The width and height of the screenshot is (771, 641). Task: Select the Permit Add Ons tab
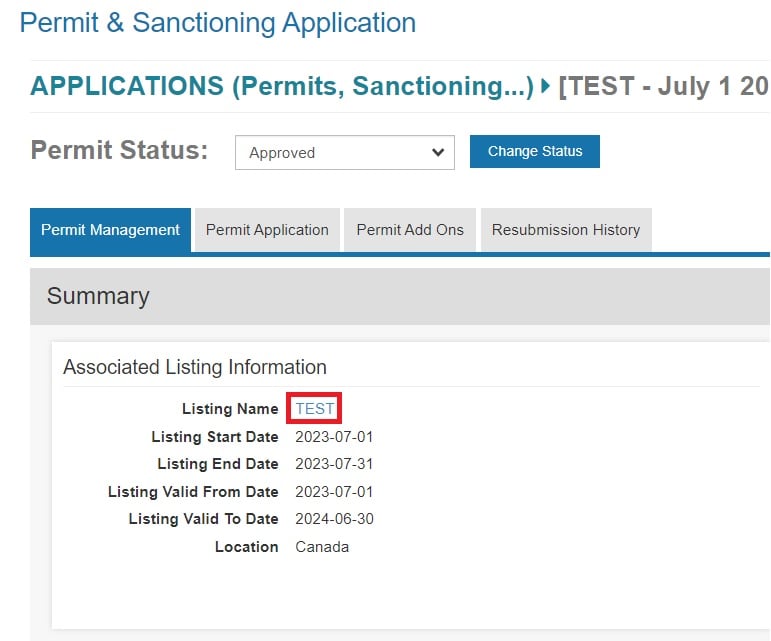point(410,230)
